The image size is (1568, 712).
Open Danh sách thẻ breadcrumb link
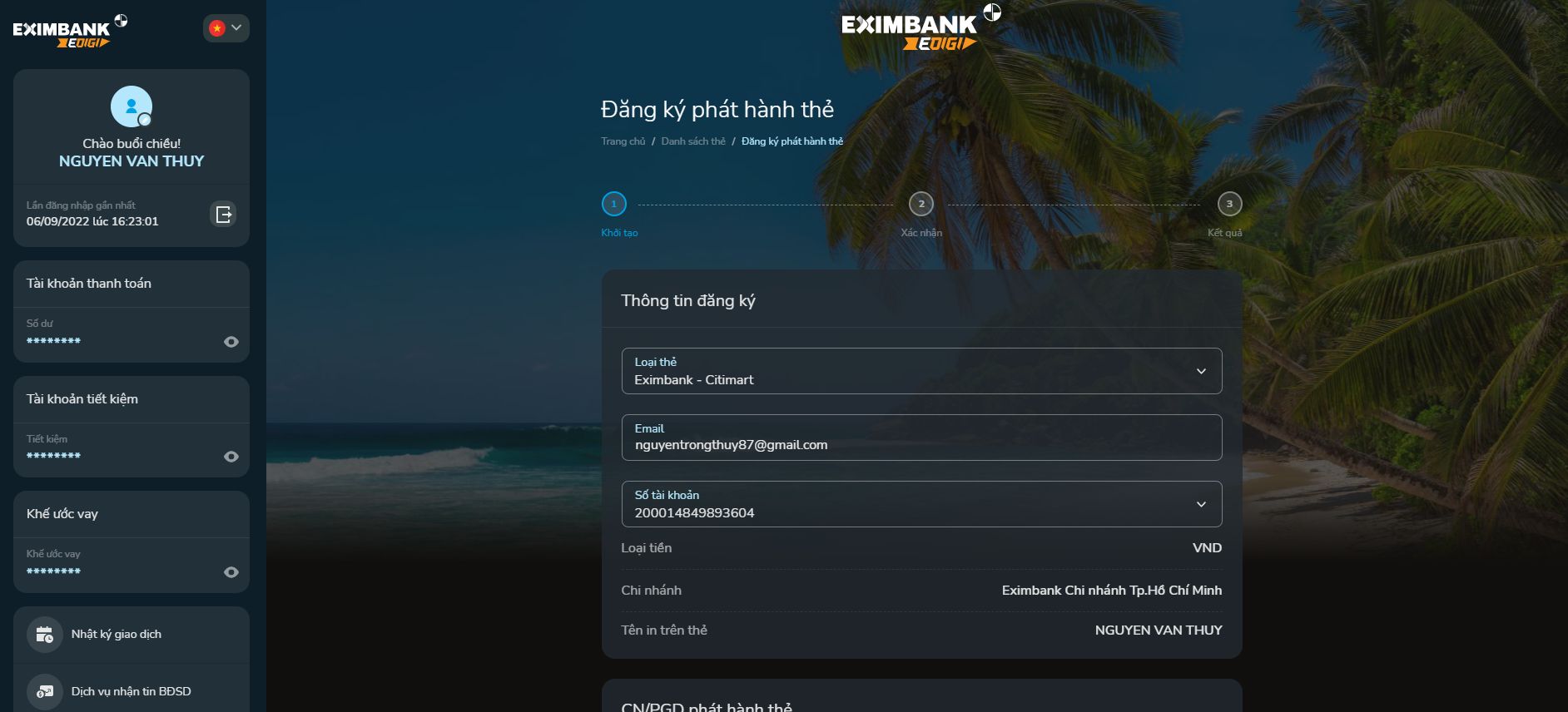[x=693, y=141]
